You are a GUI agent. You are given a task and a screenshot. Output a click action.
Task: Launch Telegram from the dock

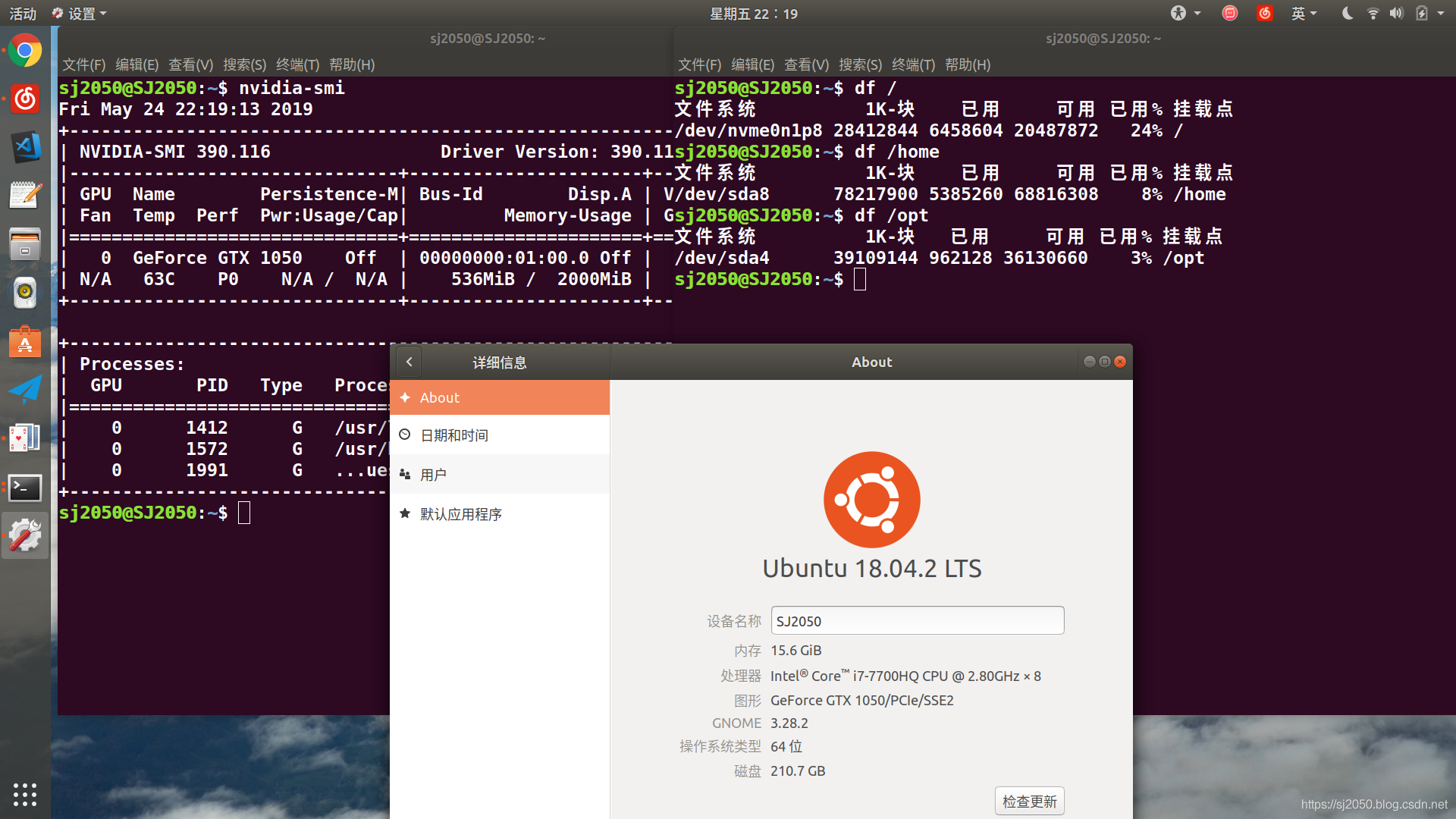point(25,390)
